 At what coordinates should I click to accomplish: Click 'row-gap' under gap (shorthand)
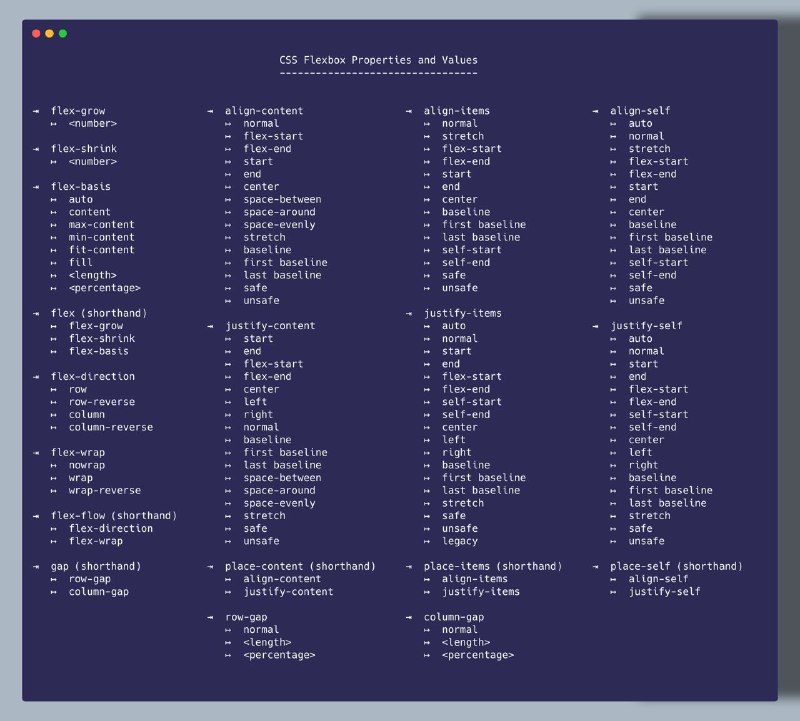(x=90, y=579)
